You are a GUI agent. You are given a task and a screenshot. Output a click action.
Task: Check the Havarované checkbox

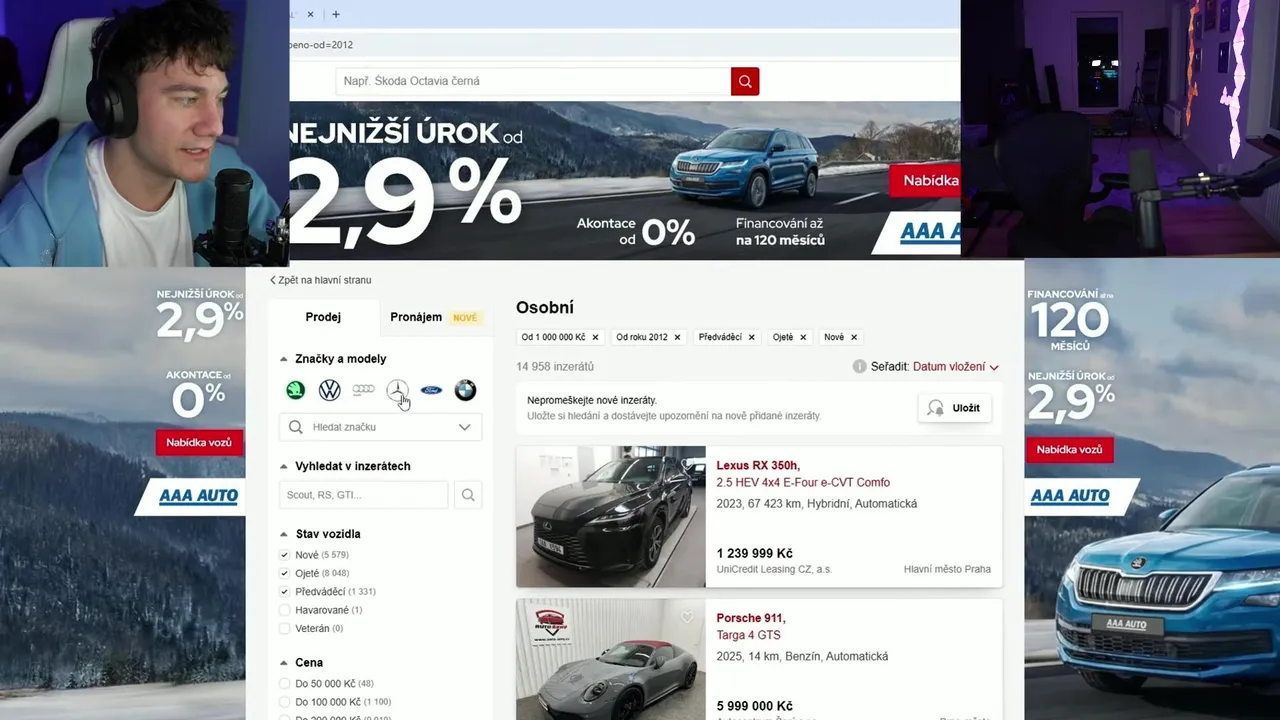pyautogui.click(x=284, y=610)
